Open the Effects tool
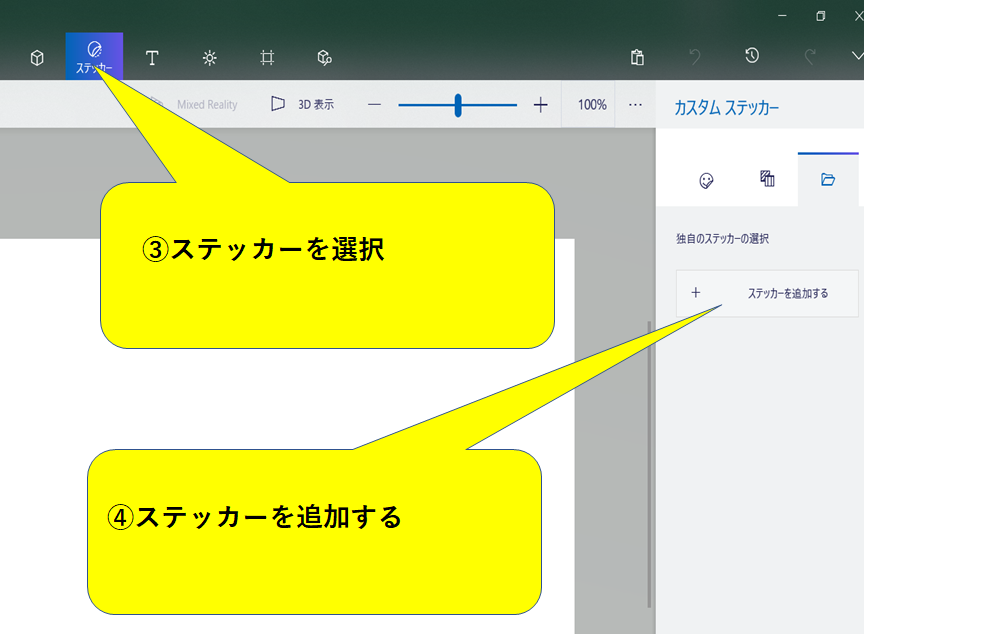The width and height of the screenshot is (1002, 634). tap(210, 58)
